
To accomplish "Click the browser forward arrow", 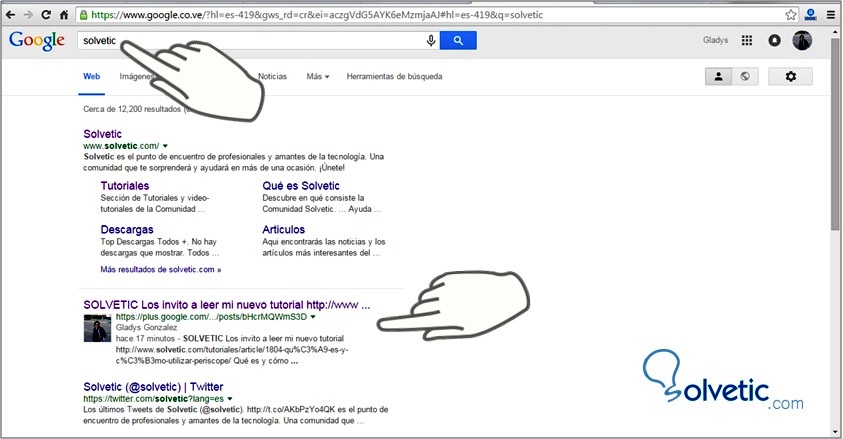I will (x=28, y=15).
